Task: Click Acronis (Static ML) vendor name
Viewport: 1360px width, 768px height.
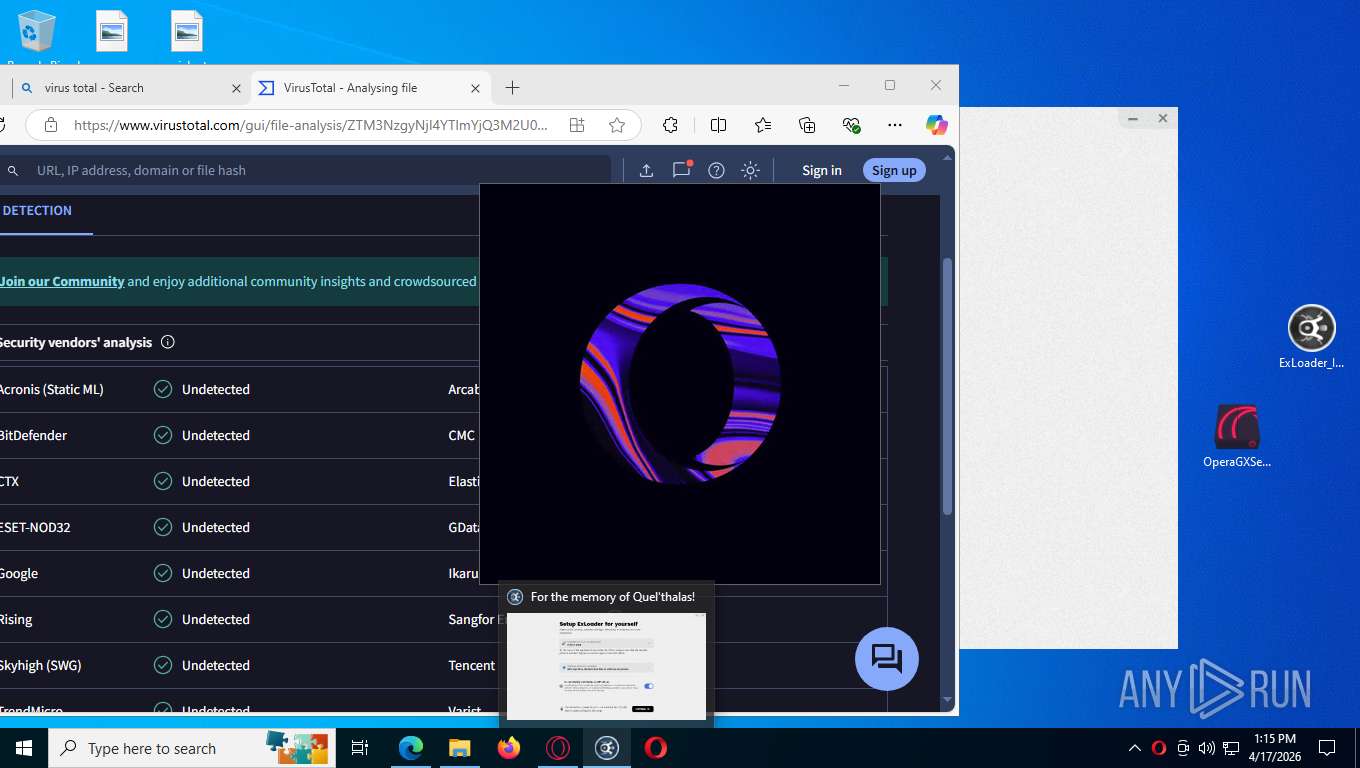Action: tap(51, 389)
